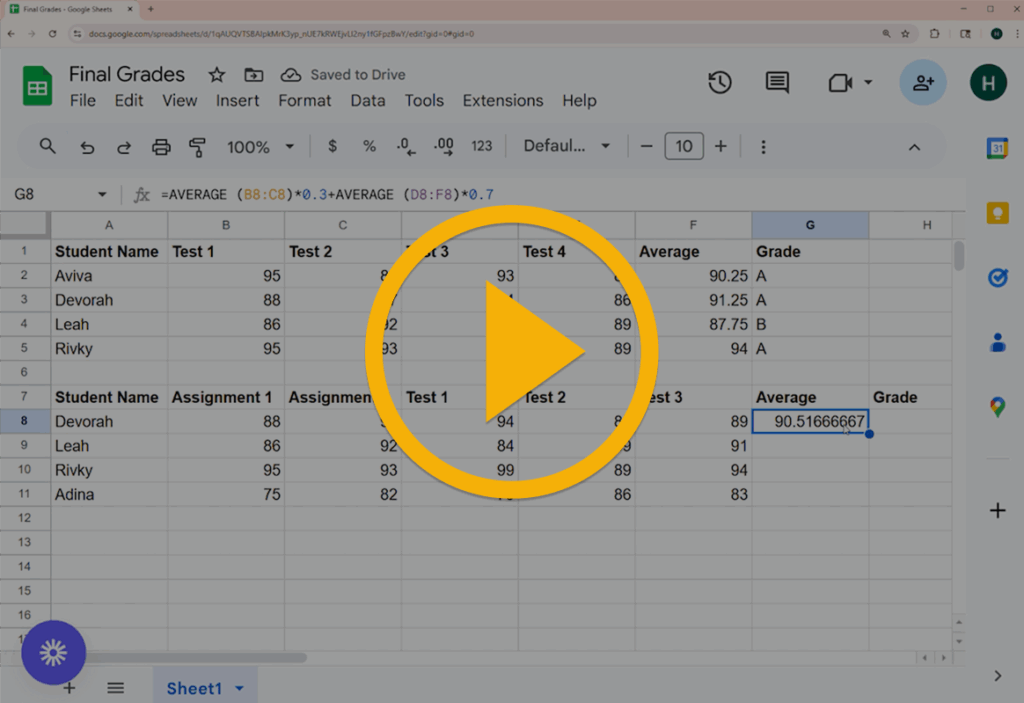Image resolution: width=1024 pixels, height=703 pixels.
Task: Open the comments speech bubble icon
Action: click(777, 83)
